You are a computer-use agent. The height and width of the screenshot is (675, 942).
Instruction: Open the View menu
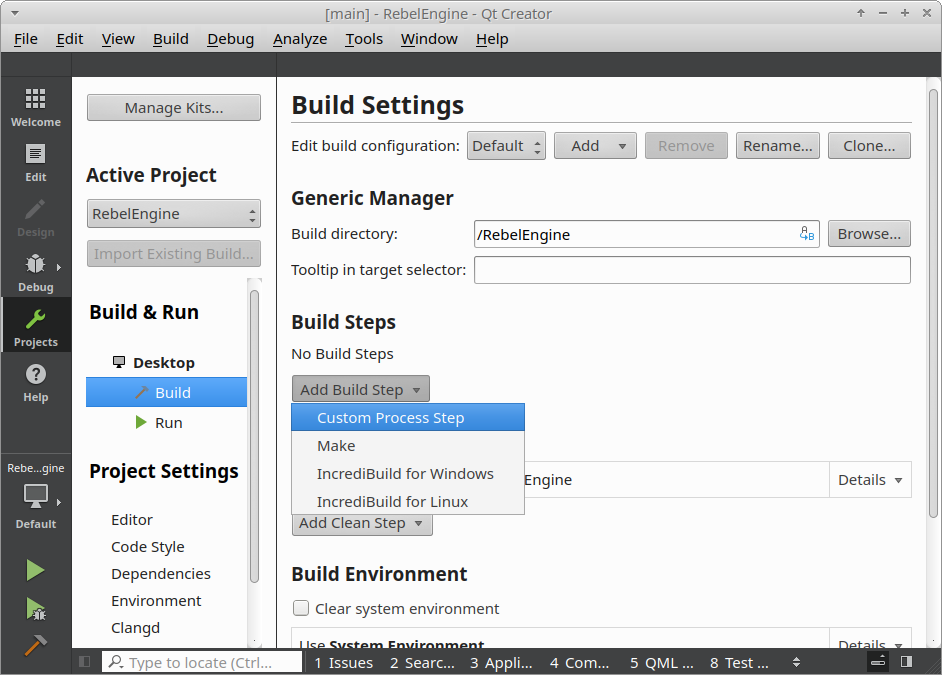[118, 39]
